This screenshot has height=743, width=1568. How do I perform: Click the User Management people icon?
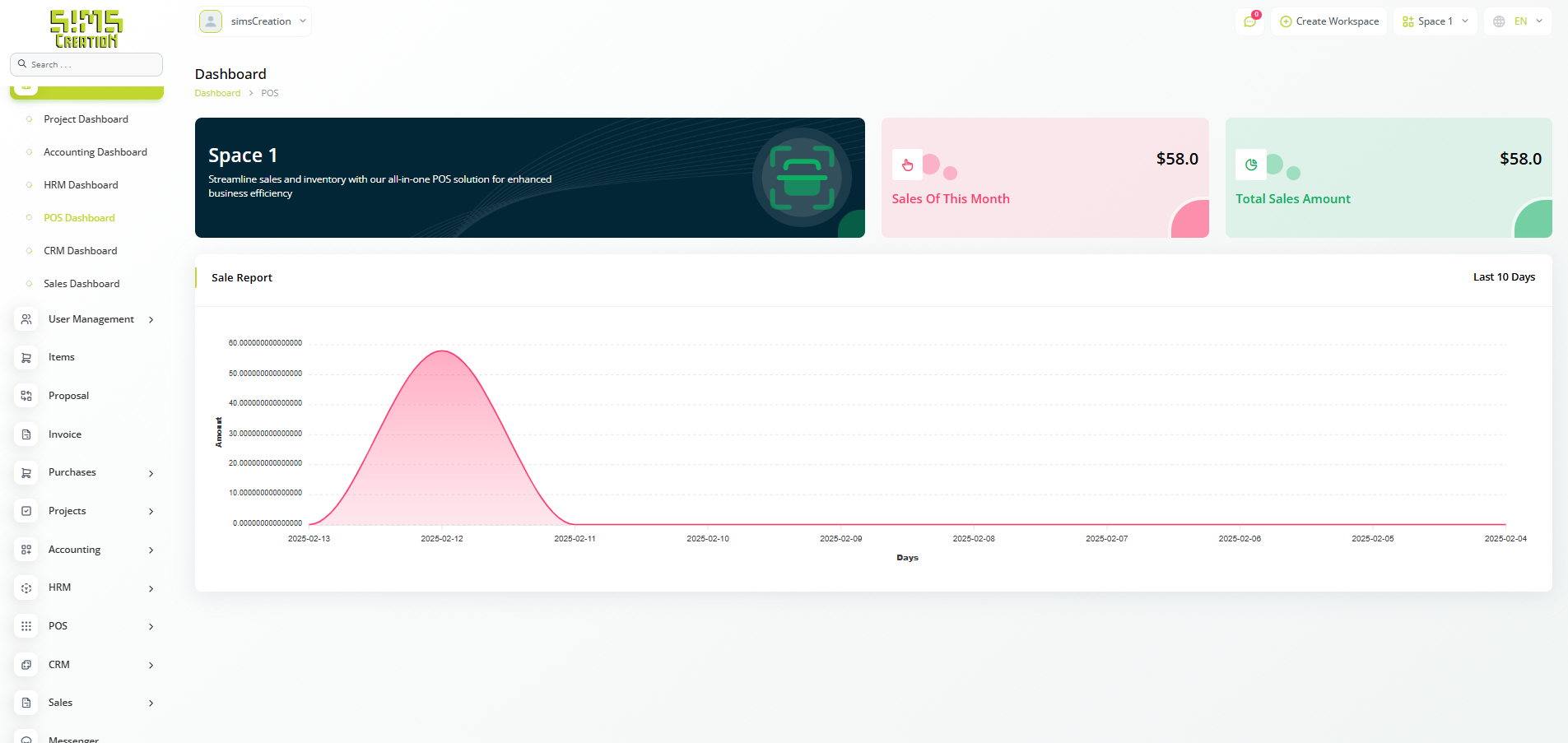pyautogui.click(x=26, y=319)
